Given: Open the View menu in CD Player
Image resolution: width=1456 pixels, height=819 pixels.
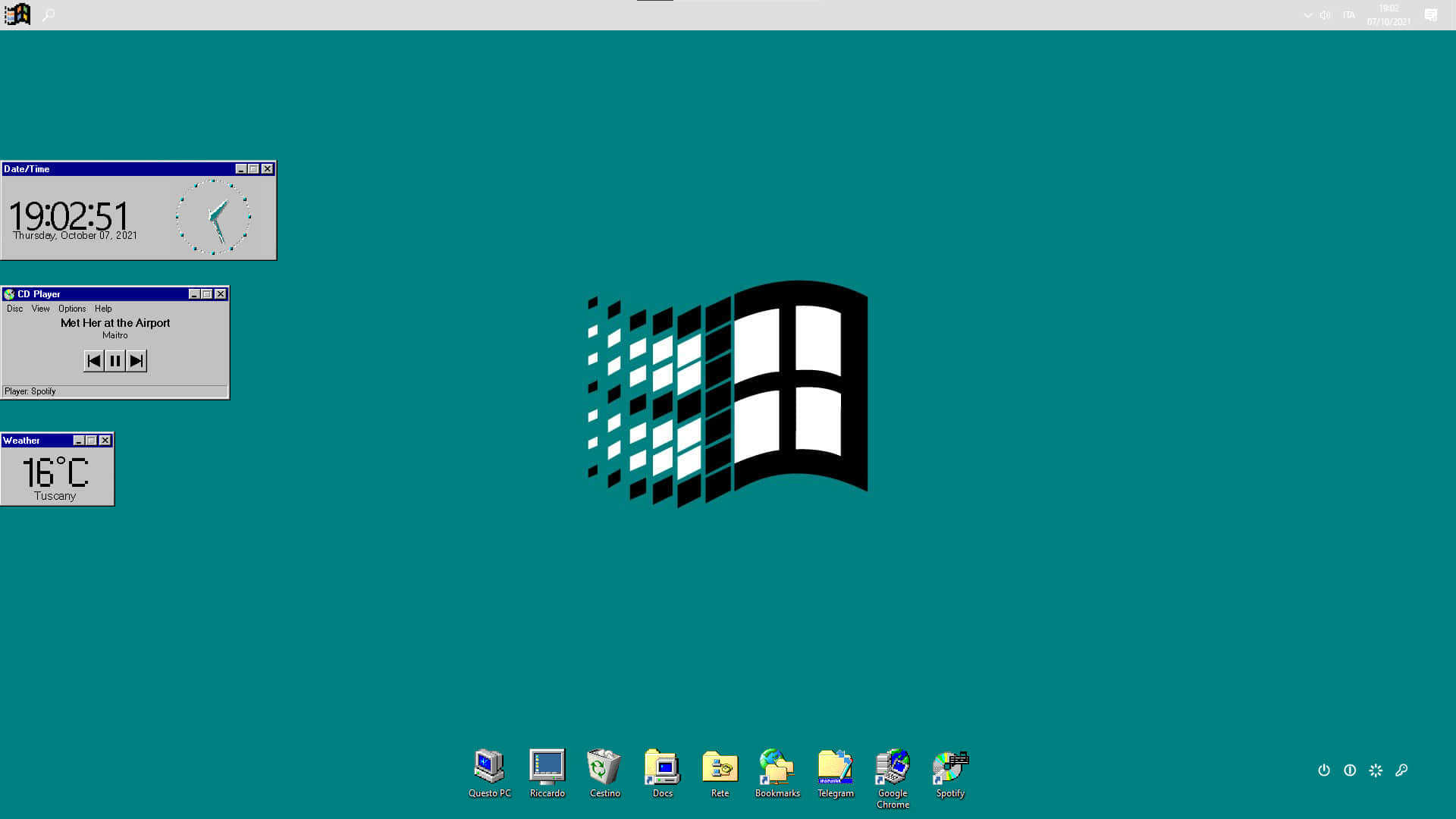Looking at the screenshot, I should 40,309.
